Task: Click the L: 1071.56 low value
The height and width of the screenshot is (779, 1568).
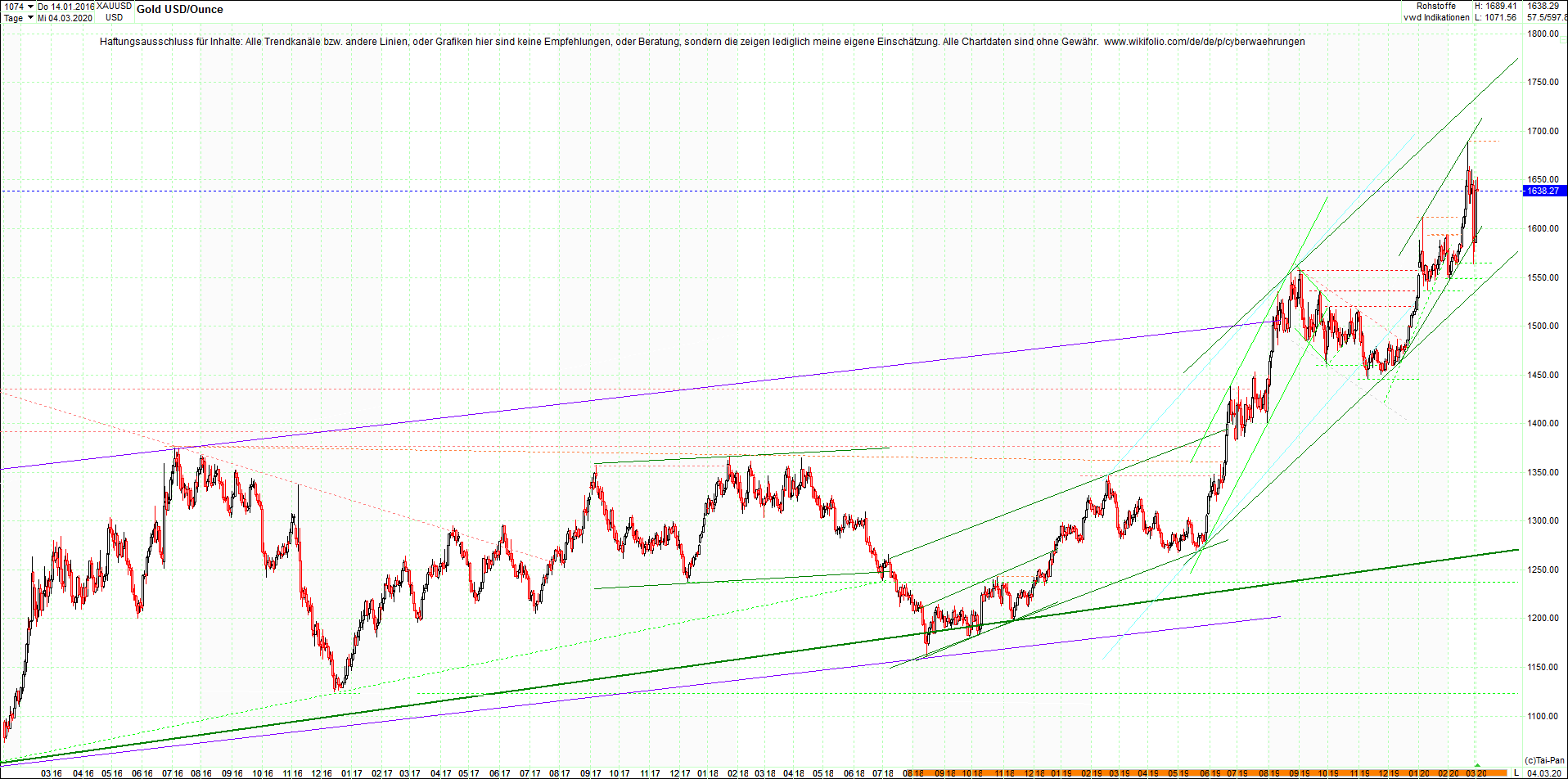Action: (1496, 17)
